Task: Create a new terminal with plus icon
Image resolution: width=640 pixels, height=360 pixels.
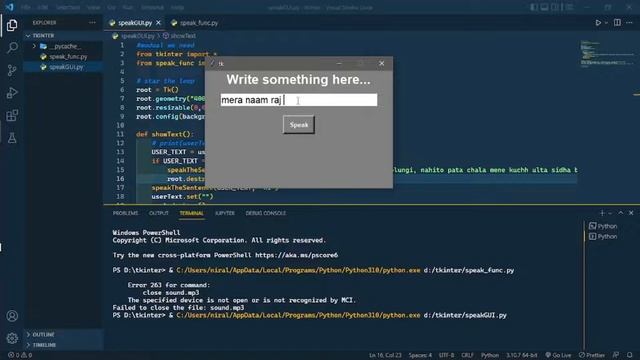Action: click(x=602, y=213)
